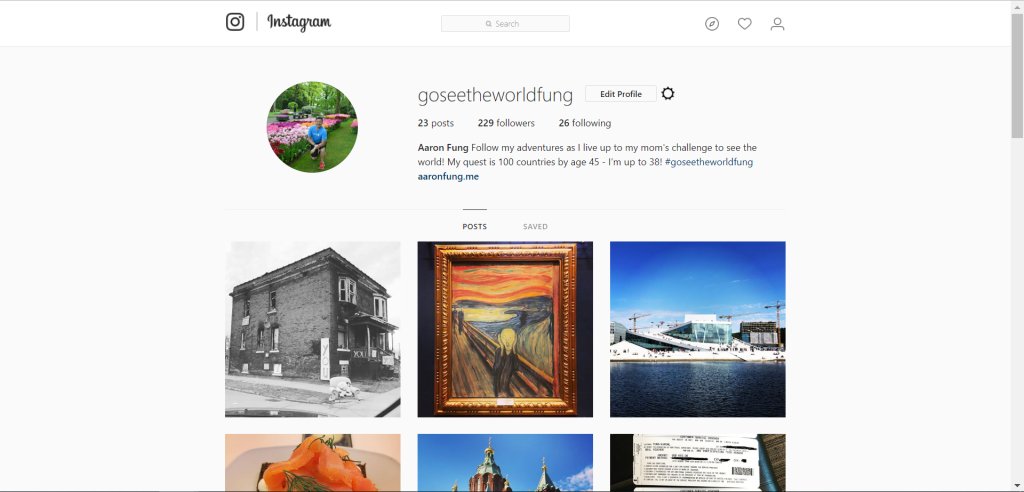Image resolution: width=1024 pixels, height=492 pixels.
Task: Click the magnifier icon in search box
Action: 488,24
